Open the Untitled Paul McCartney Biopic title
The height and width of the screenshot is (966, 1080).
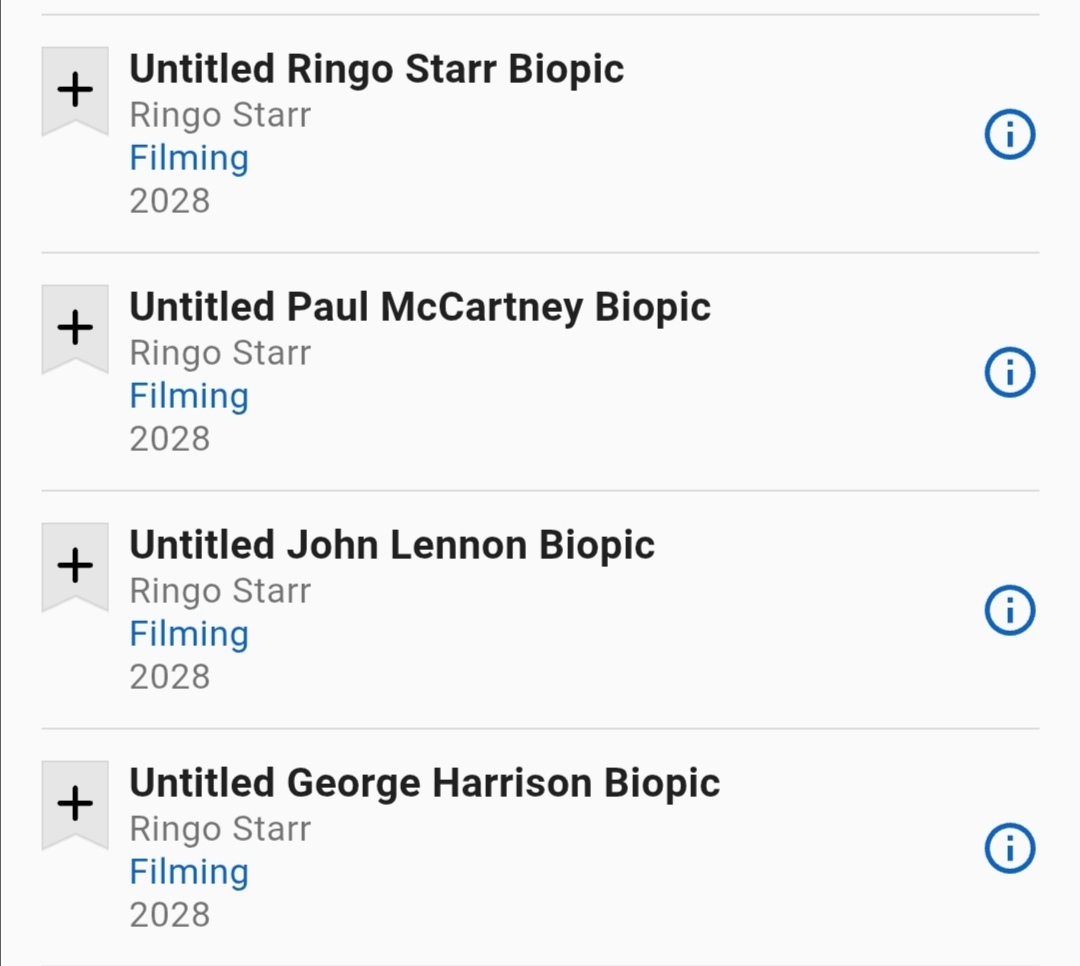coord(420,307)
